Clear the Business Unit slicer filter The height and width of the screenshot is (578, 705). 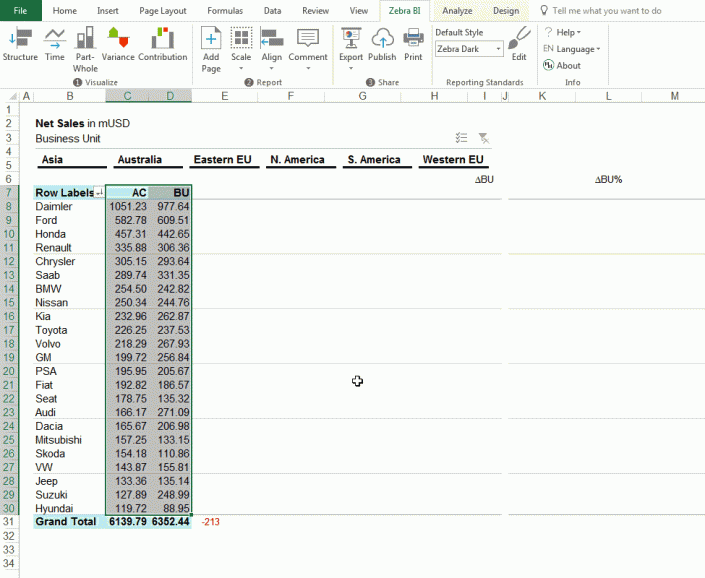(483, 138)
